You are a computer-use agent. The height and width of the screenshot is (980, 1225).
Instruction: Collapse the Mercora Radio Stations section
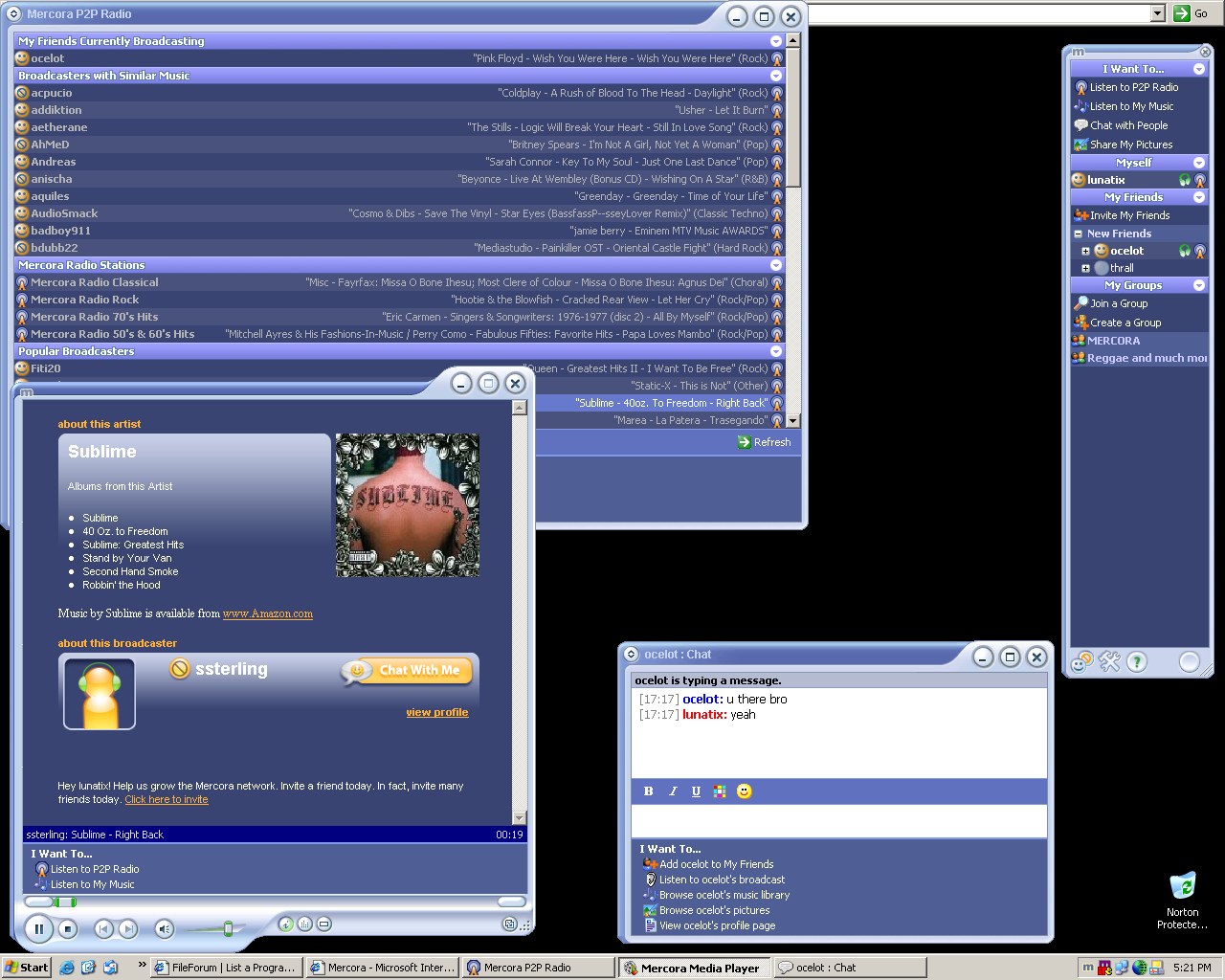[776, 265]
